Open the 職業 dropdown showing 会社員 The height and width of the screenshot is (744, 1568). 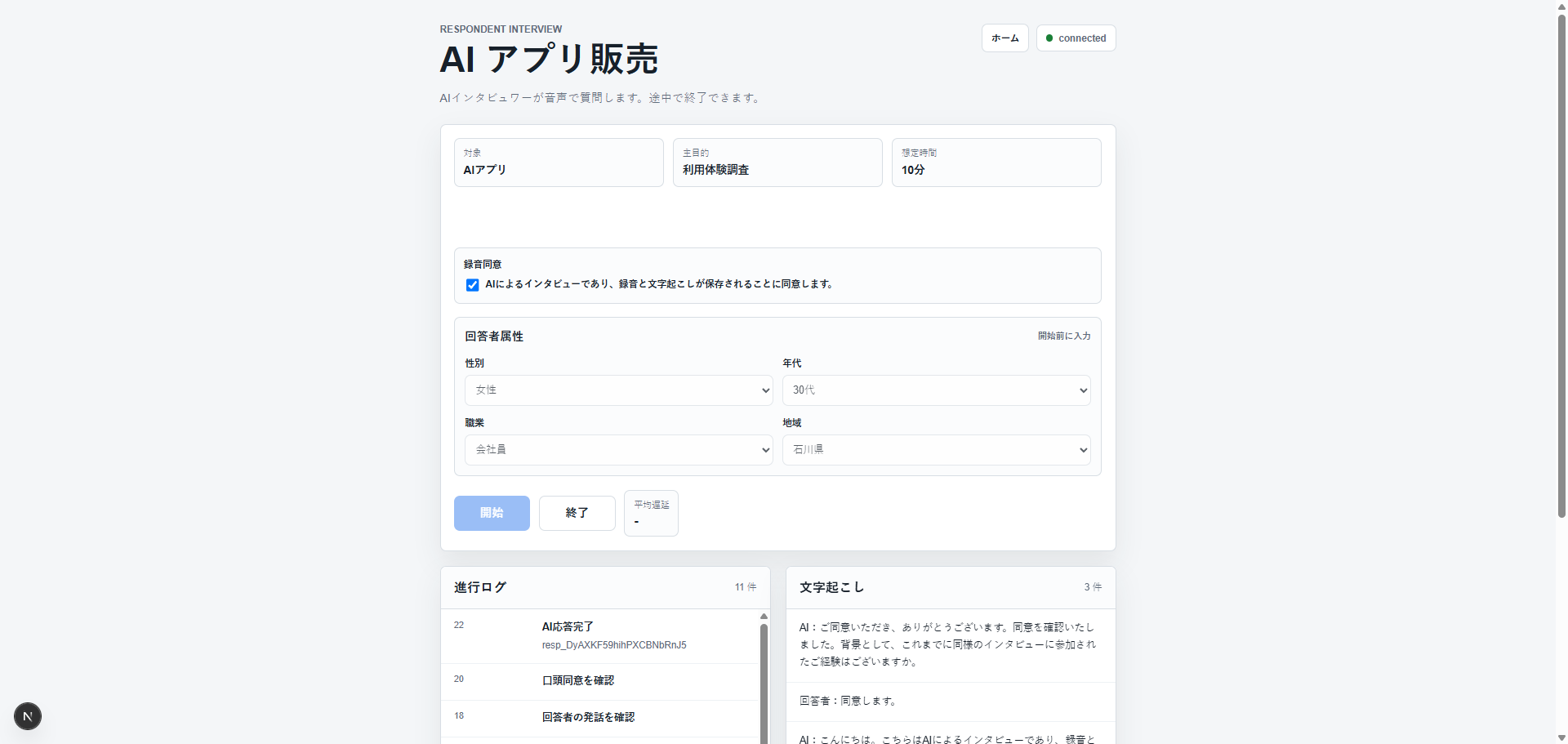pyautogui.click(x=619, y=450)
